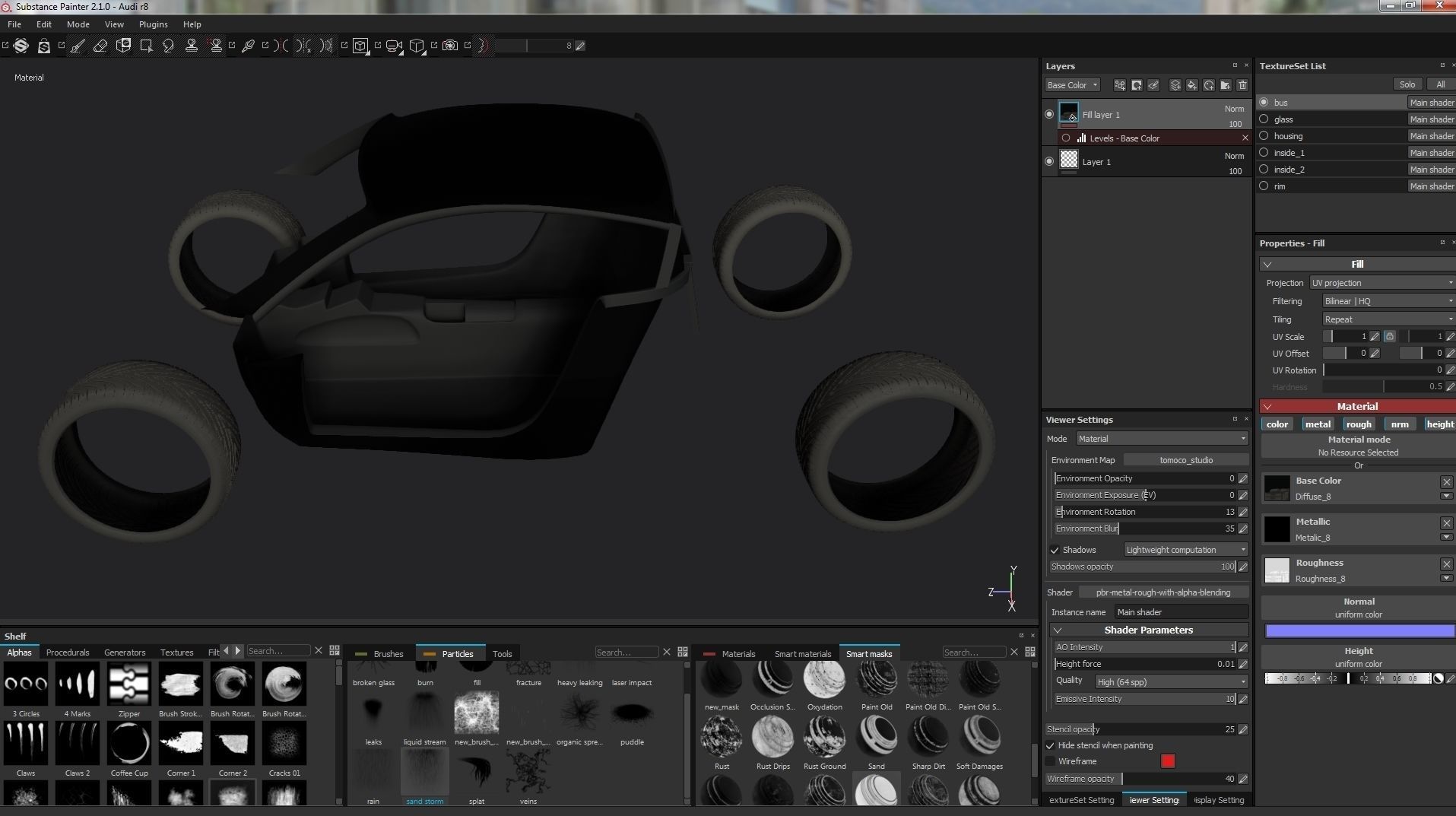Toggle the 3D/2D viewport layout cube icon

click(x=360, y=46)
